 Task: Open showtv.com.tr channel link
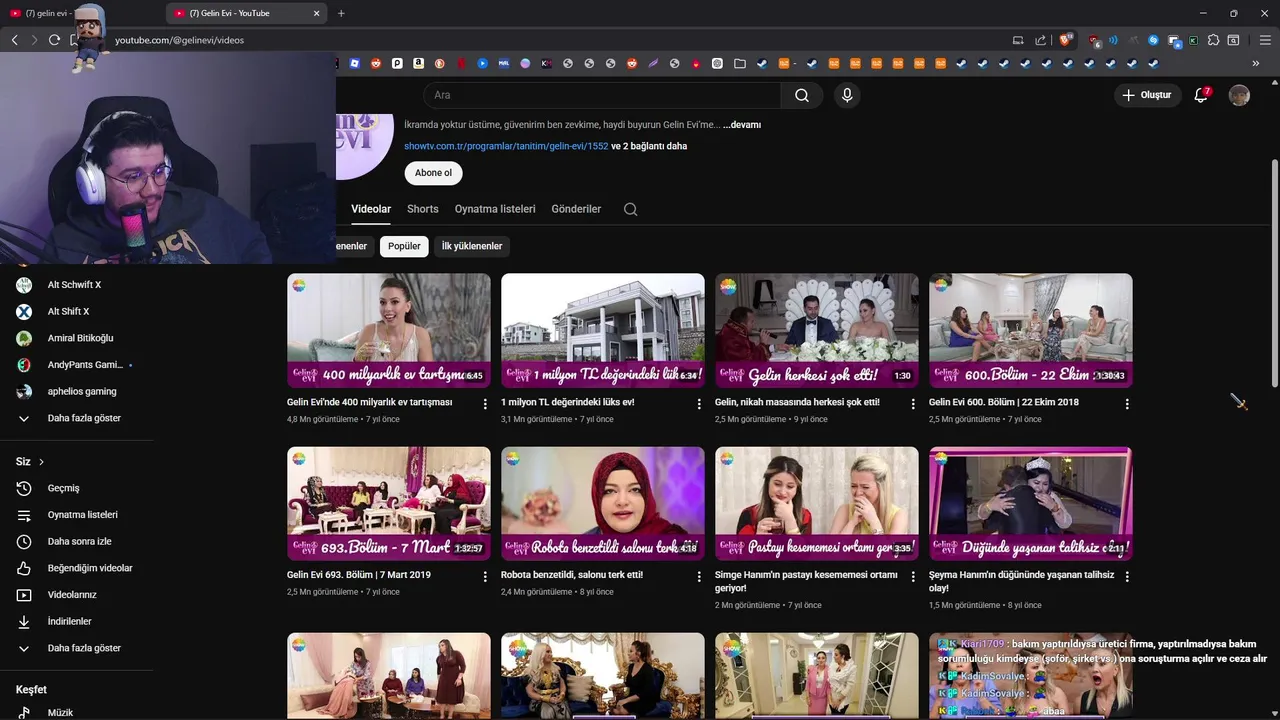[x=506, y=146]
